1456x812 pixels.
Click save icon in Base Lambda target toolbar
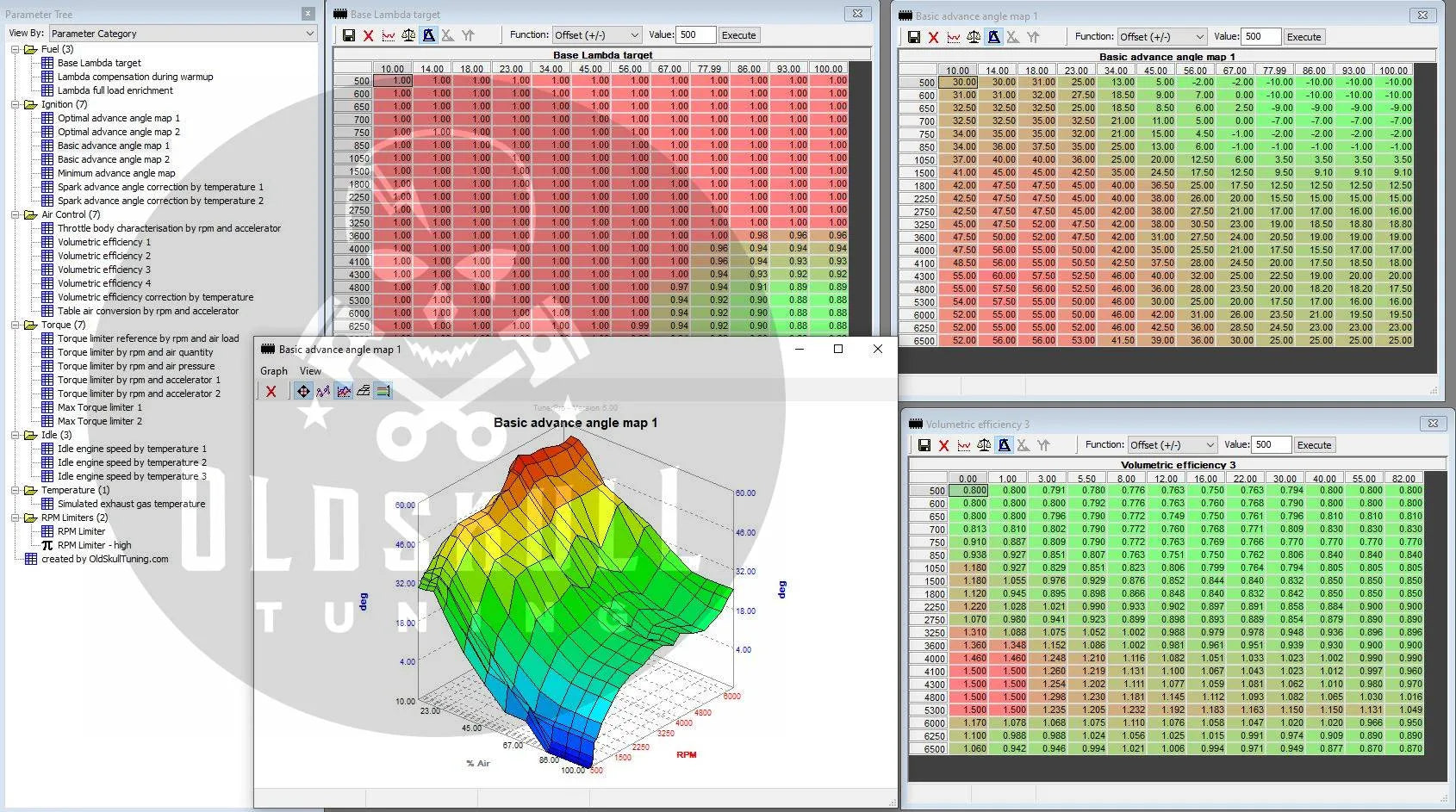point(348,35)
